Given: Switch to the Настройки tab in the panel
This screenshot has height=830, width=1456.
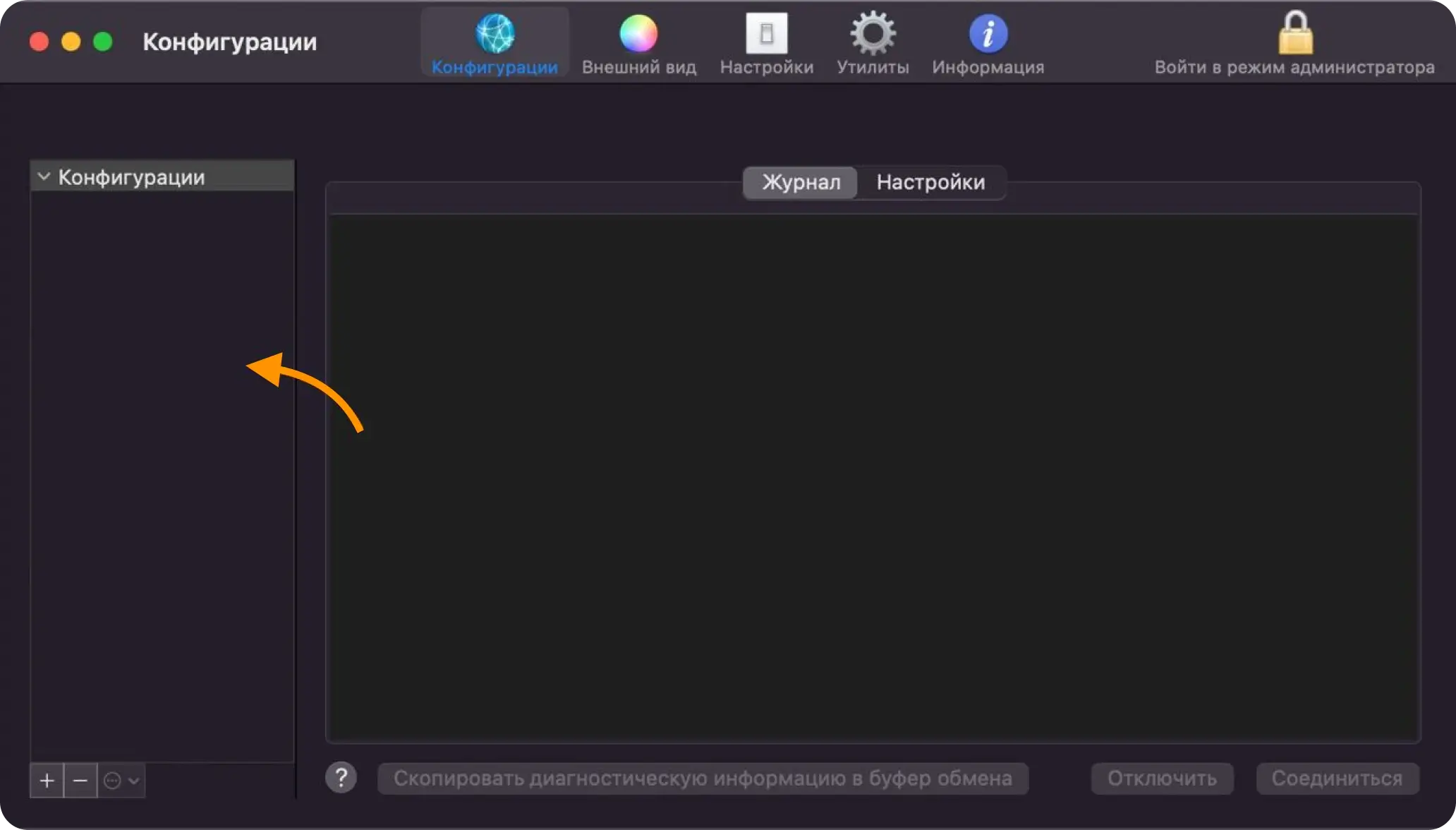Looking at the screenshot, I should 930,183.
